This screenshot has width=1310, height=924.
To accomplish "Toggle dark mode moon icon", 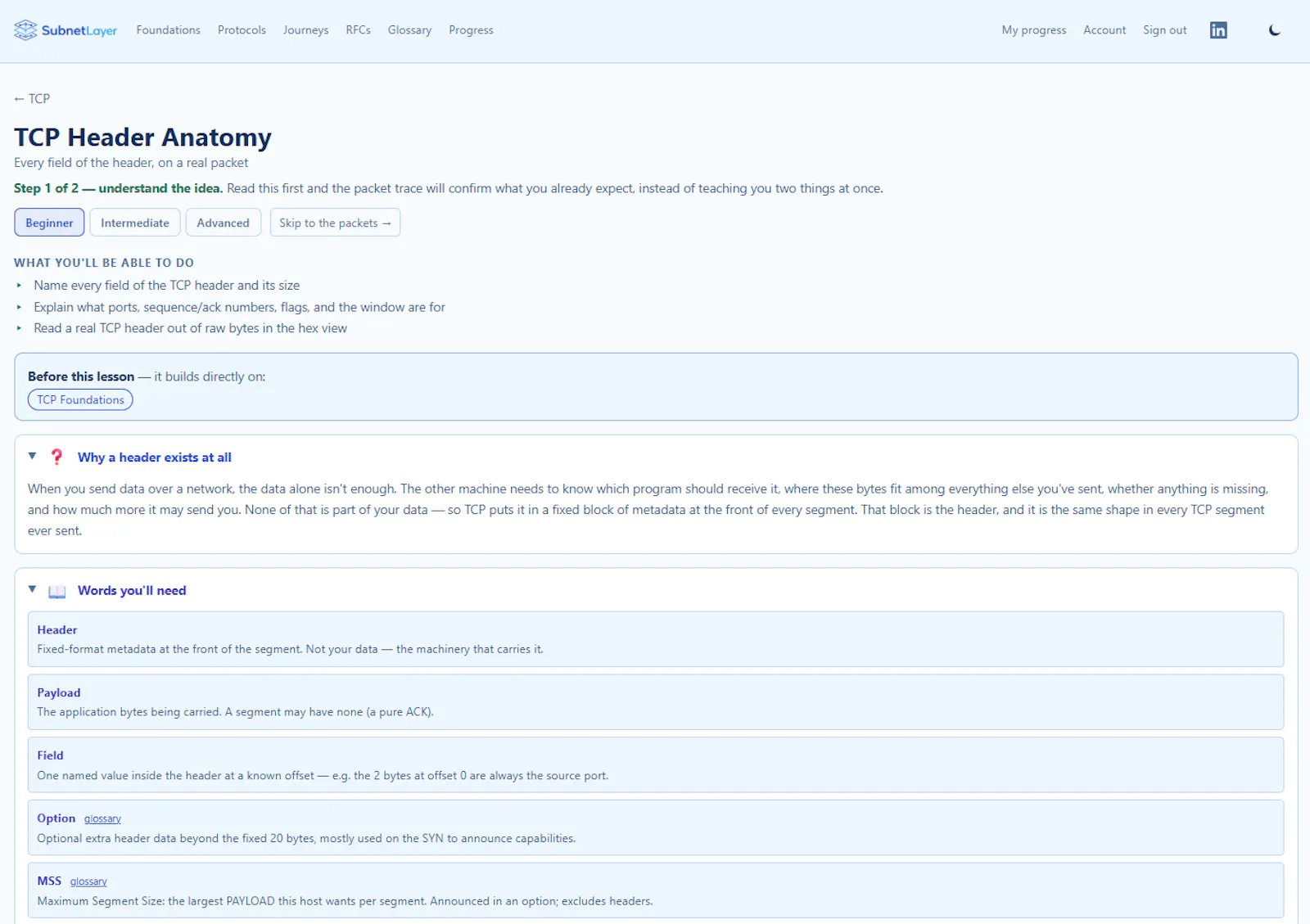I will click(1274, 30).
